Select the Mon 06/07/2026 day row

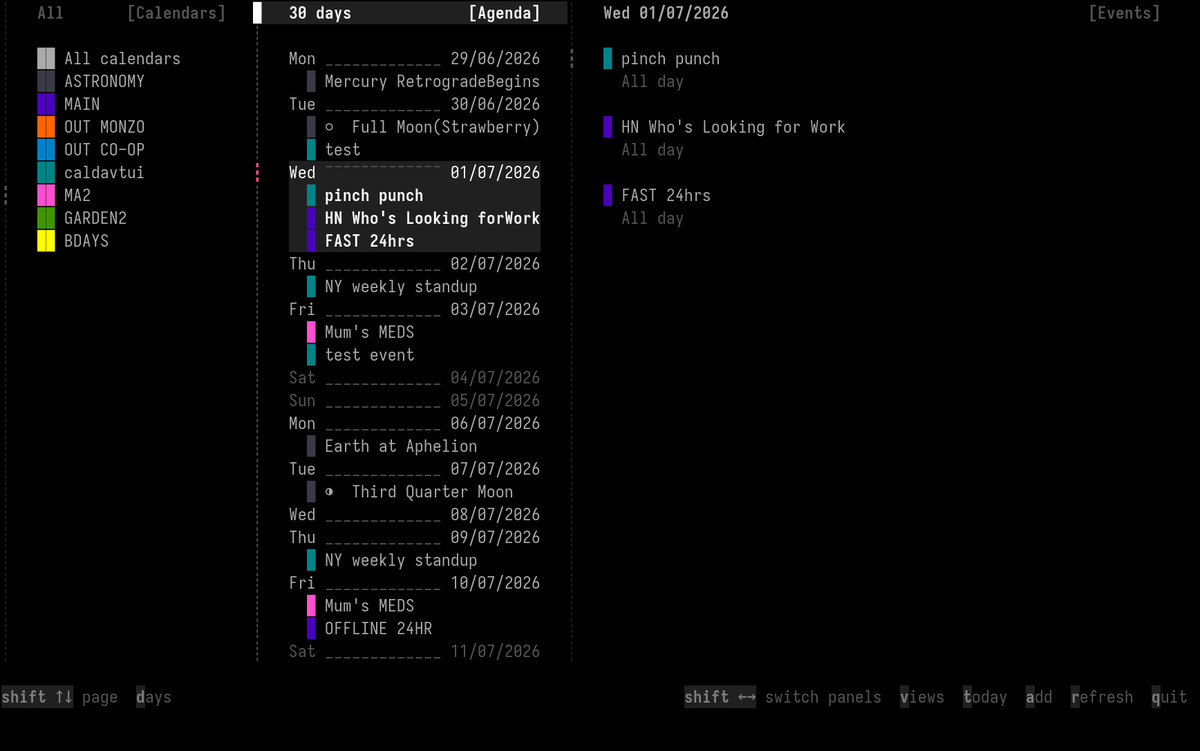(x=414, y=423)
